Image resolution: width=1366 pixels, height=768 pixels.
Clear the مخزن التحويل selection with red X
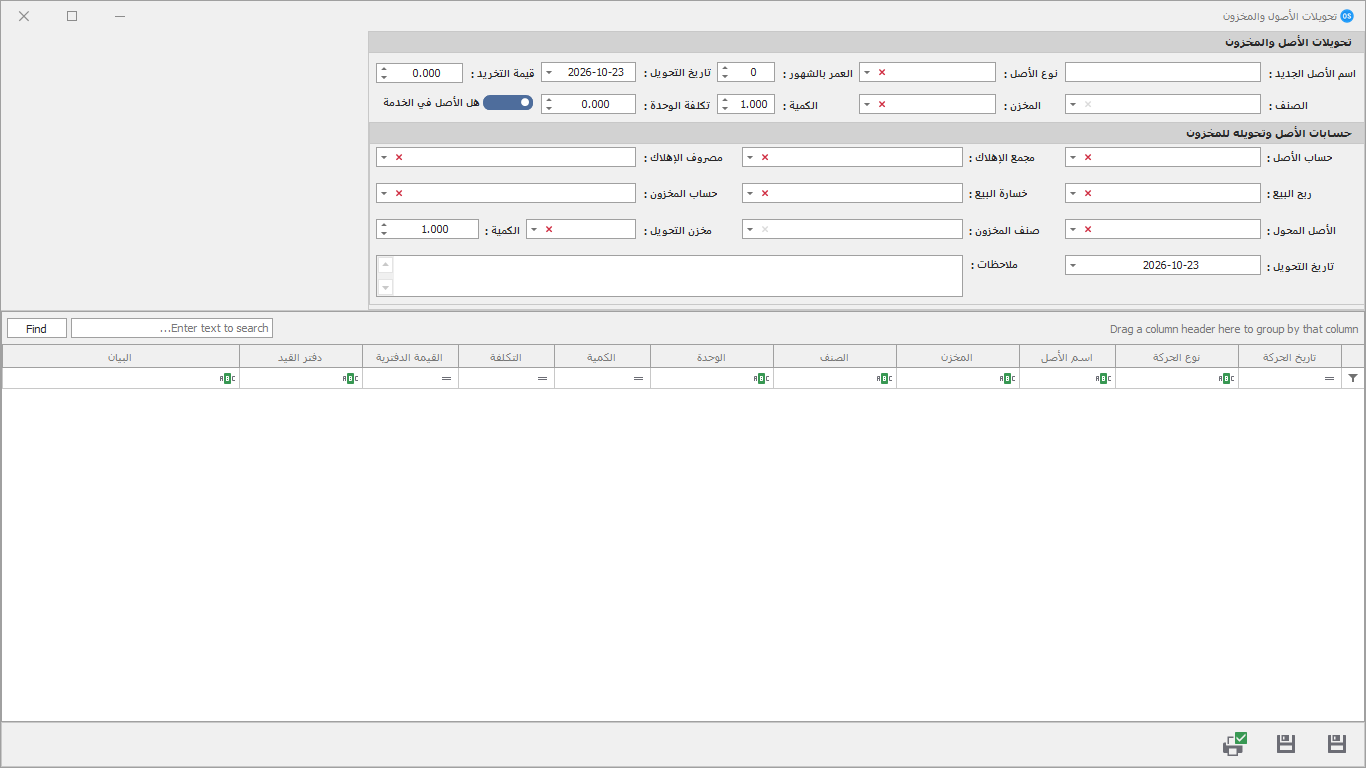(549, 230)
